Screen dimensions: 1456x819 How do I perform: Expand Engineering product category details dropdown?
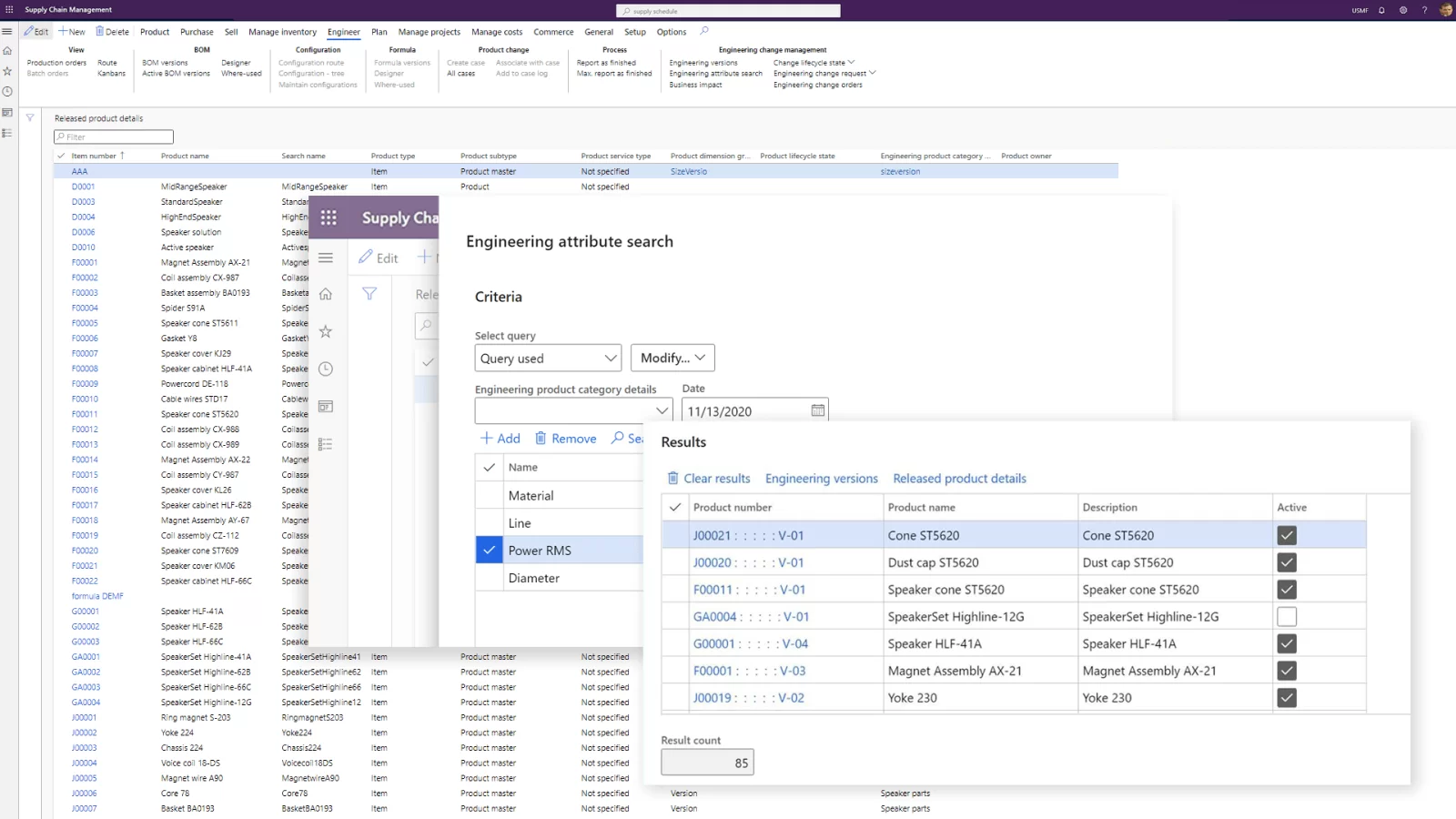click(x=662, y=411)
